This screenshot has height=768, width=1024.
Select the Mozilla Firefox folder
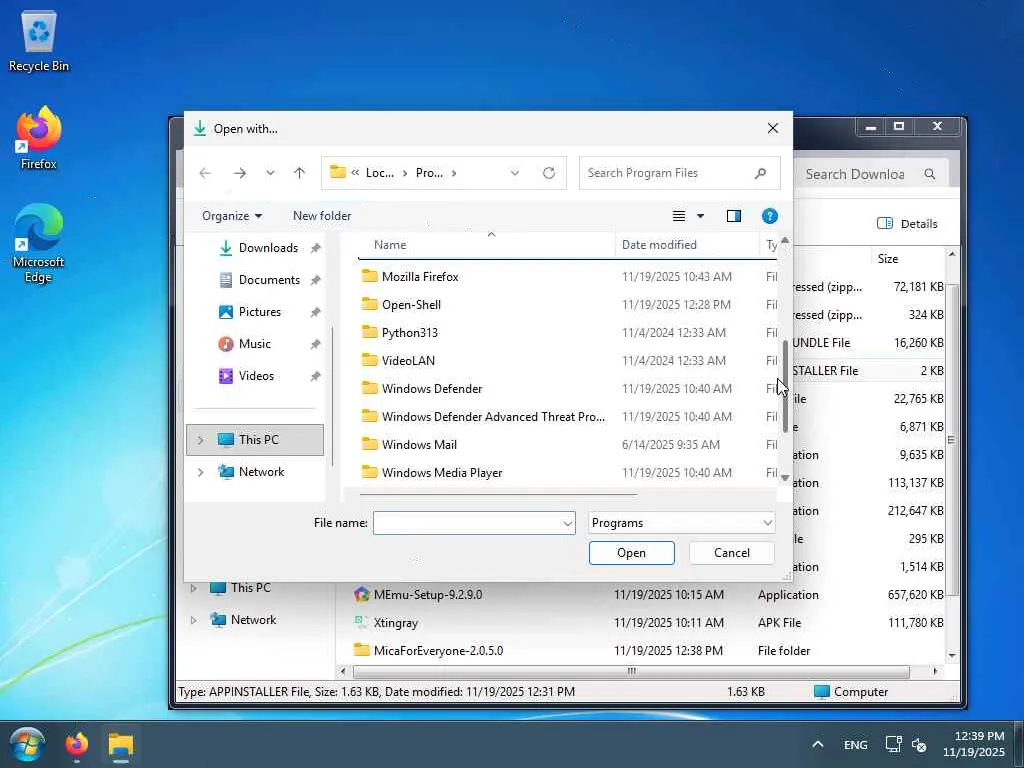tap(420, 277)
